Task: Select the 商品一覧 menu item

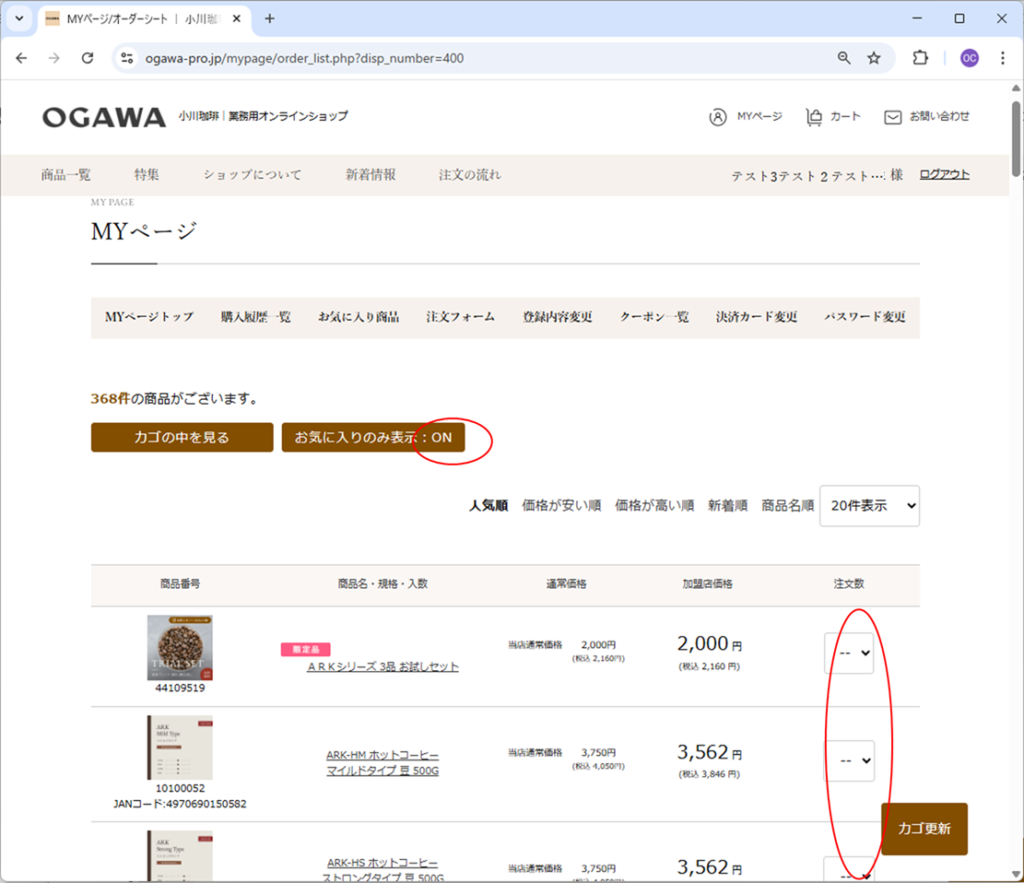Action: [x=66, y=175]
